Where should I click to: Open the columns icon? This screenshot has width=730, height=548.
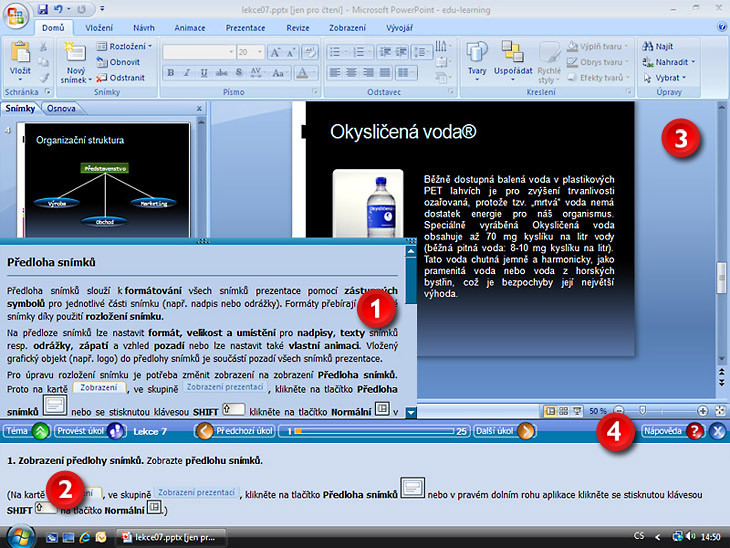click(x=406, y=73)
